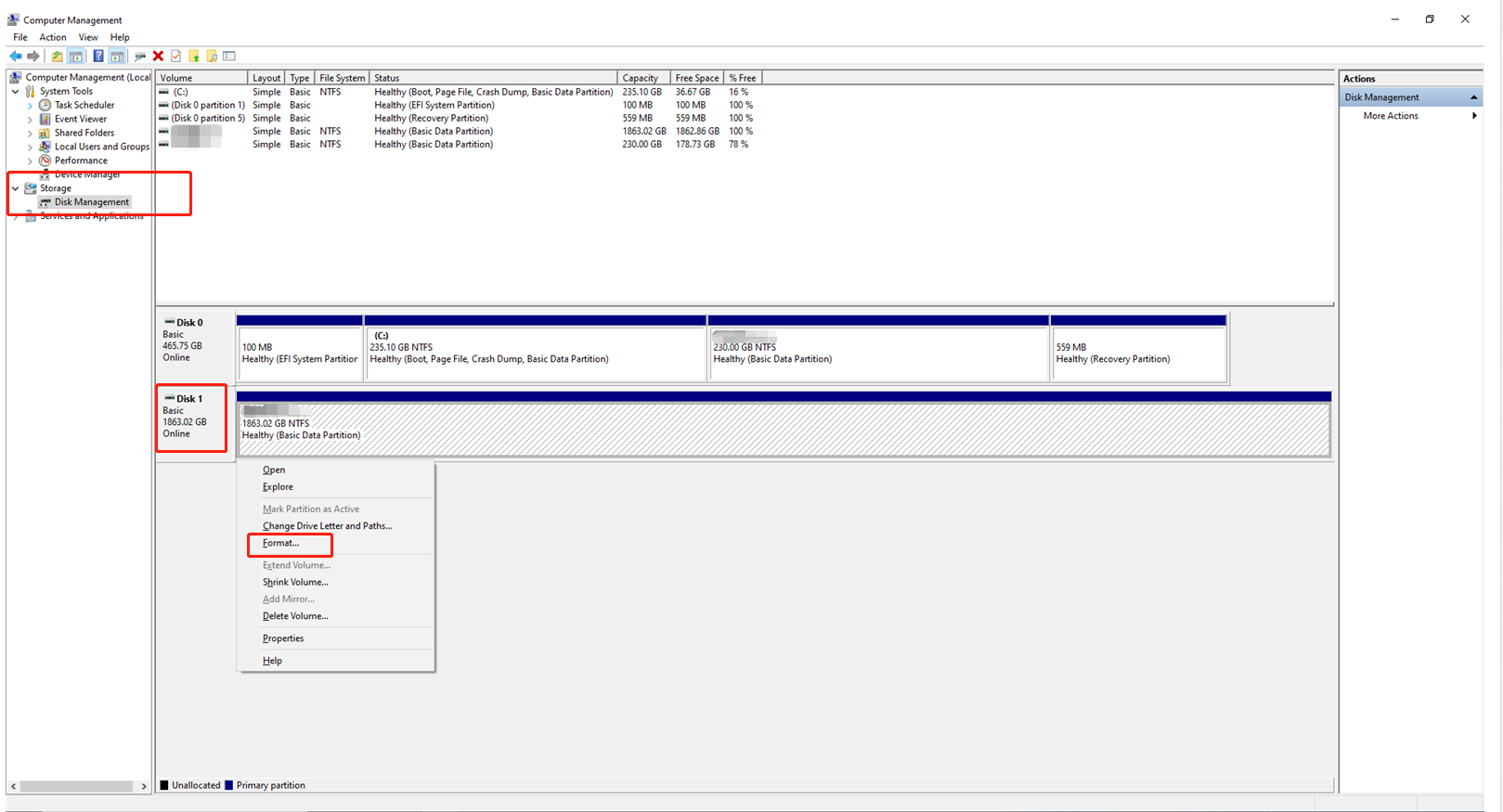
Task: Expand the Local Users and Groups node
Action: coord(30,147)
